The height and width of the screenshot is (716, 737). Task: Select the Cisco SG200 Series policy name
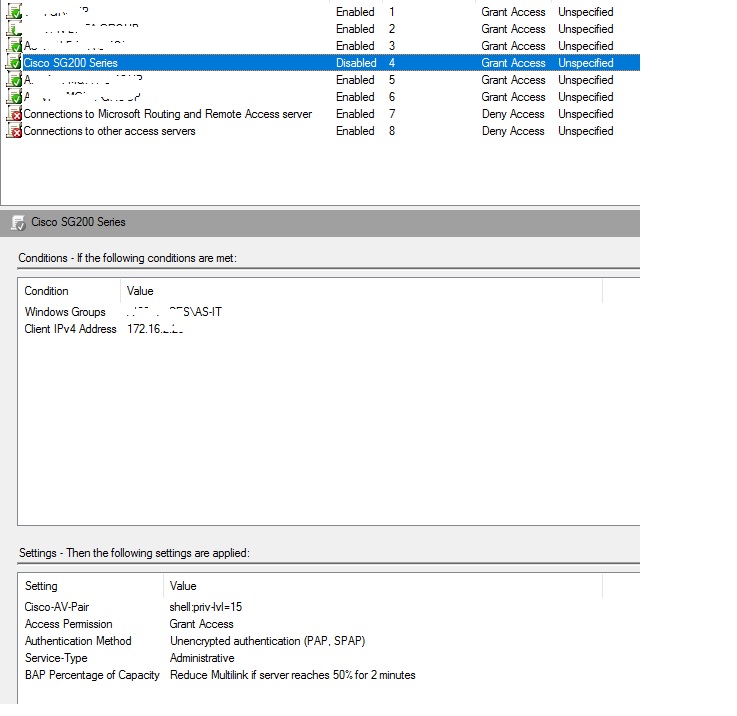pos(71,63)
